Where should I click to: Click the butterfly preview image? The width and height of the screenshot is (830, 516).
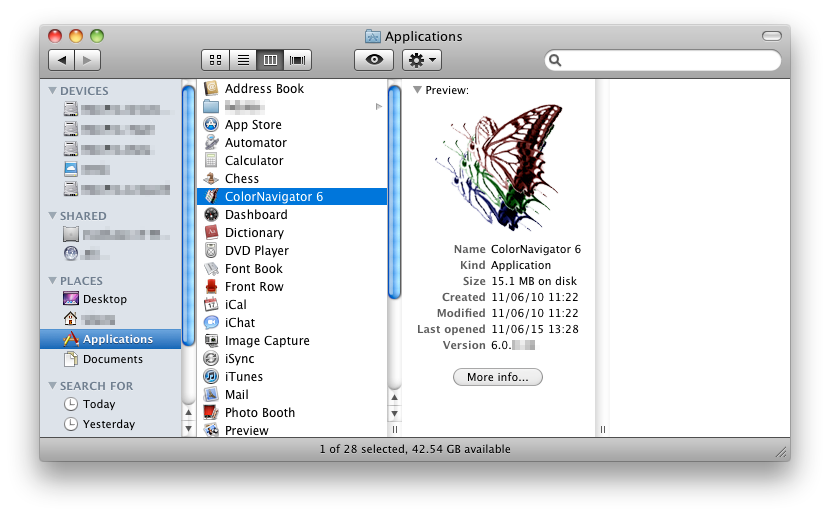tap(498, 168)
